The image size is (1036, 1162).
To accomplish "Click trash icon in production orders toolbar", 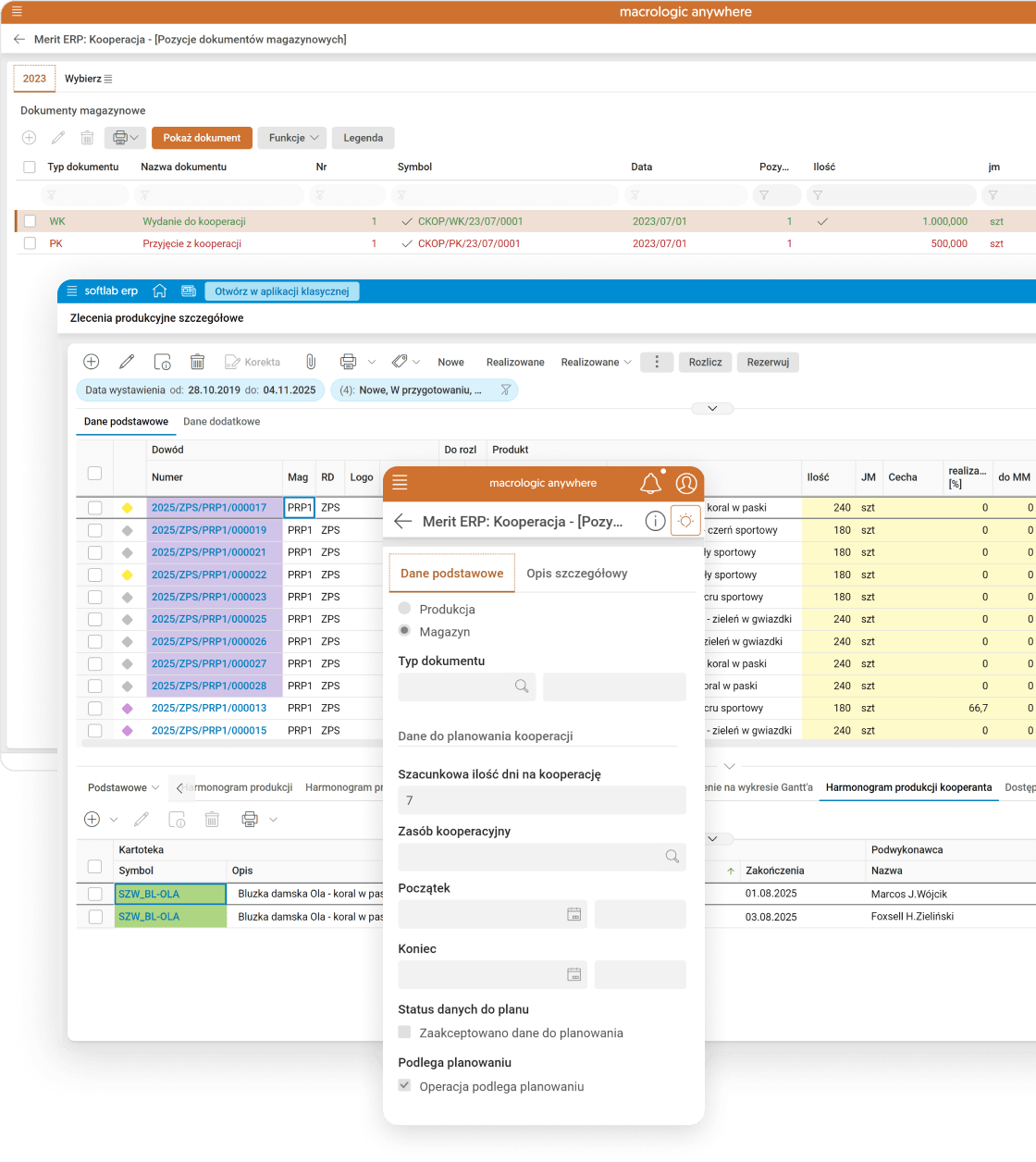I will pos(197,362).
